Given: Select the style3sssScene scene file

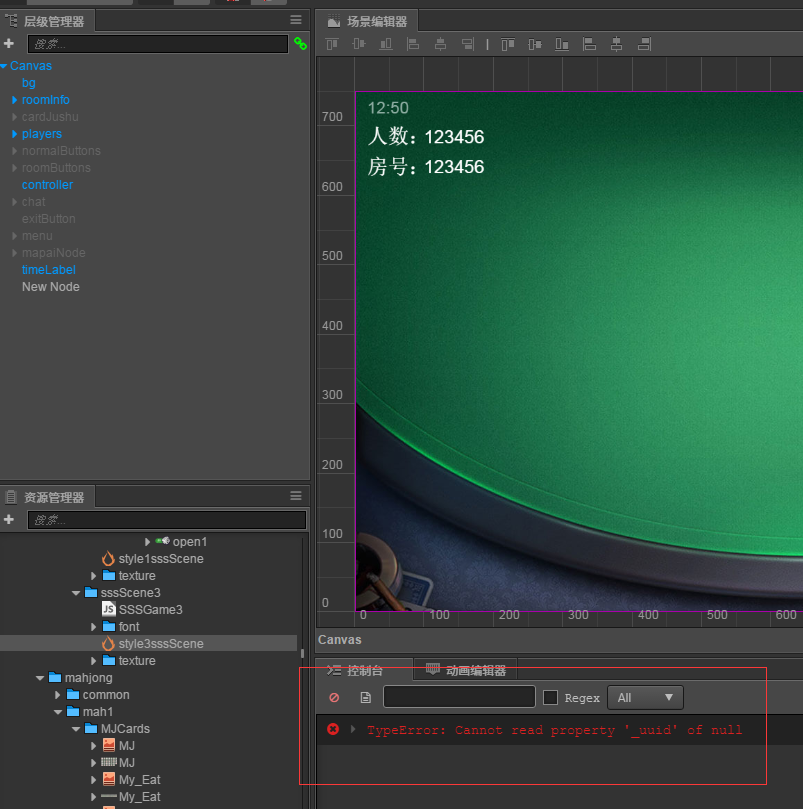Looking at the screenshot, I should point(160,644).
